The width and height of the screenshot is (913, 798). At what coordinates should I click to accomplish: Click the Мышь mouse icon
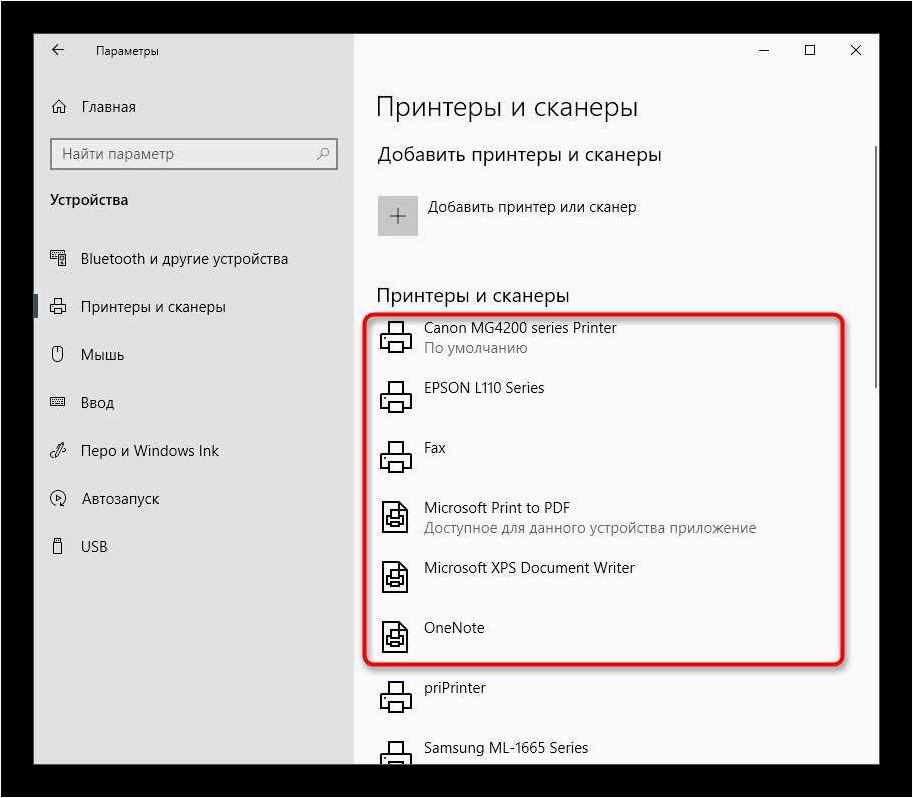[x=58, y=354]
